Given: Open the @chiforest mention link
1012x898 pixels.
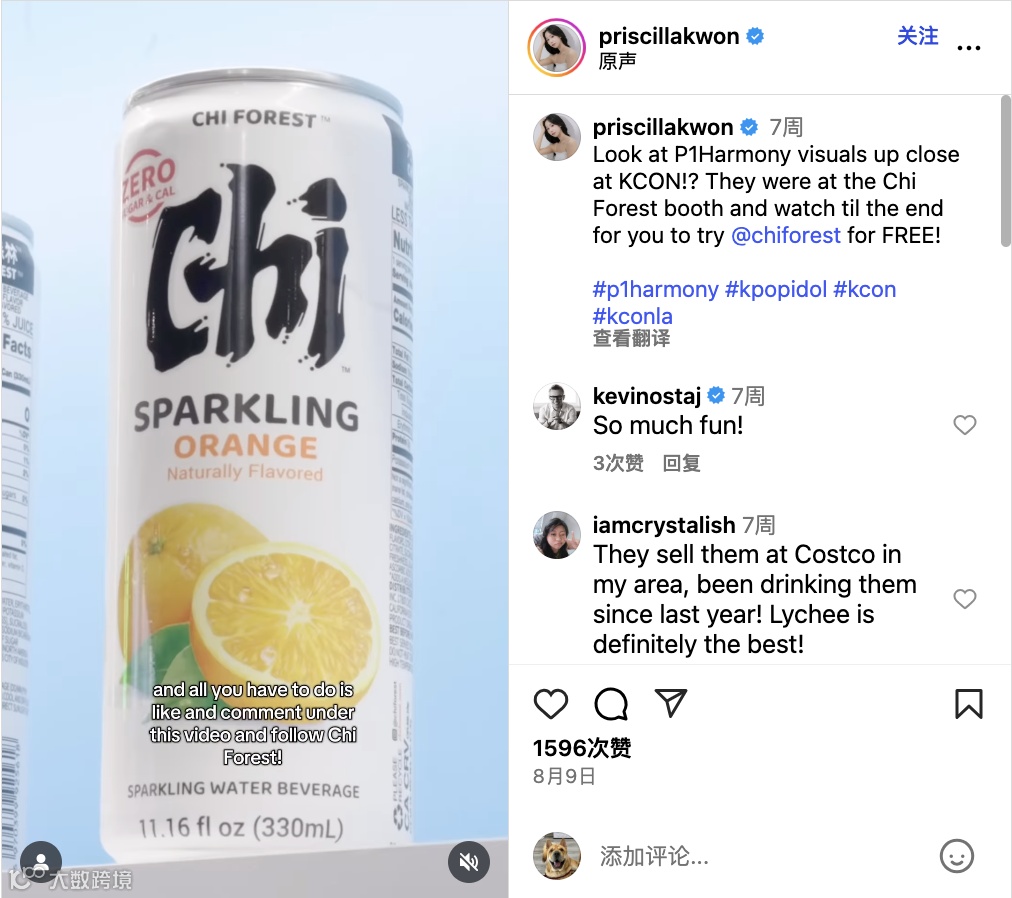Looking at the screenshot, I should point(785,236).
